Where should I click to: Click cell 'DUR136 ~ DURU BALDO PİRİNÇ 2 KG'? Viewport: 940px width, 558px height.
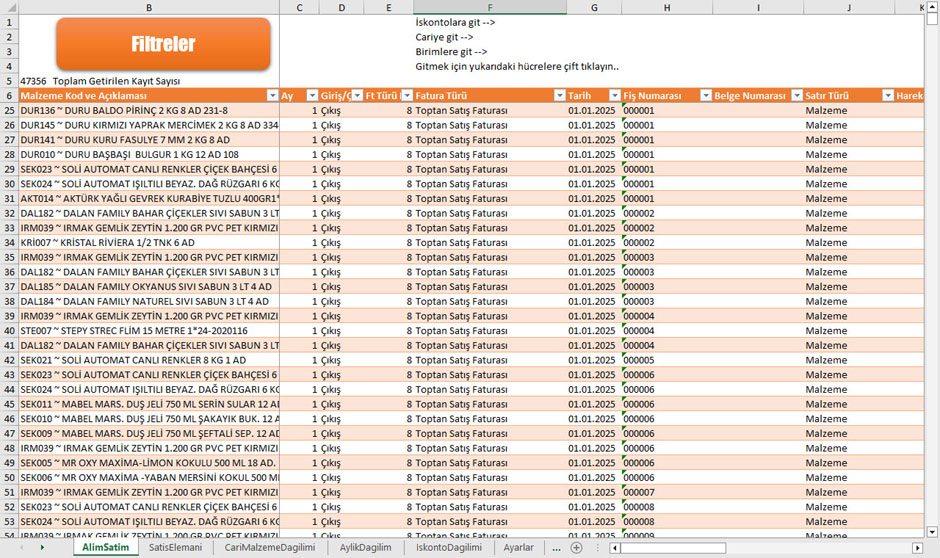point(149,110)
